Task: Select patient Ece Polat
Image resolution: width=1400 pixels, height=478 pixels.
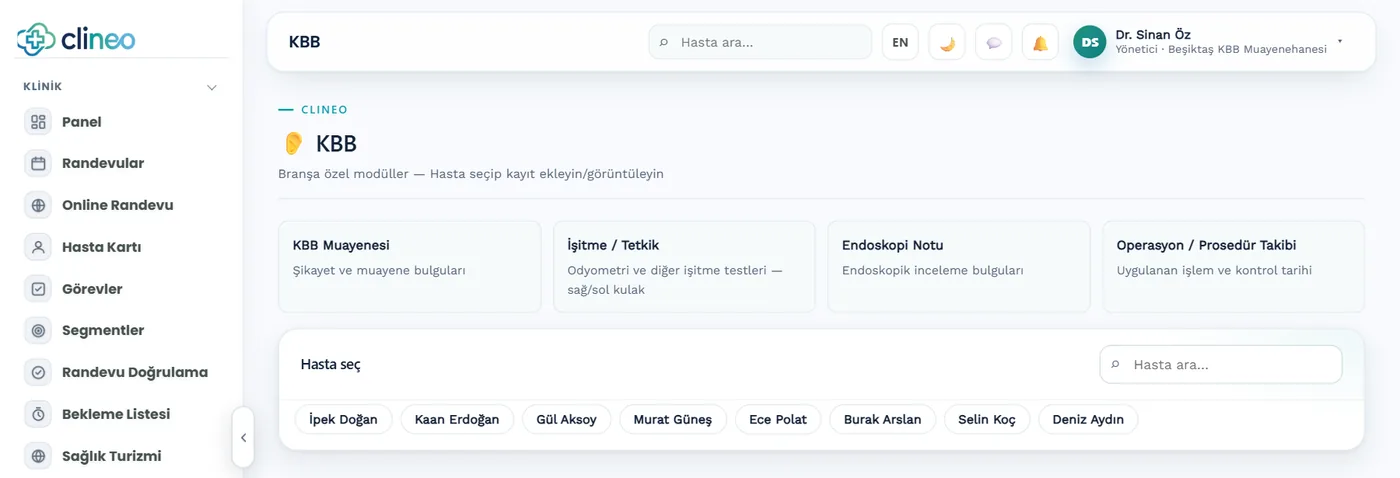Action: click(778, 419)
